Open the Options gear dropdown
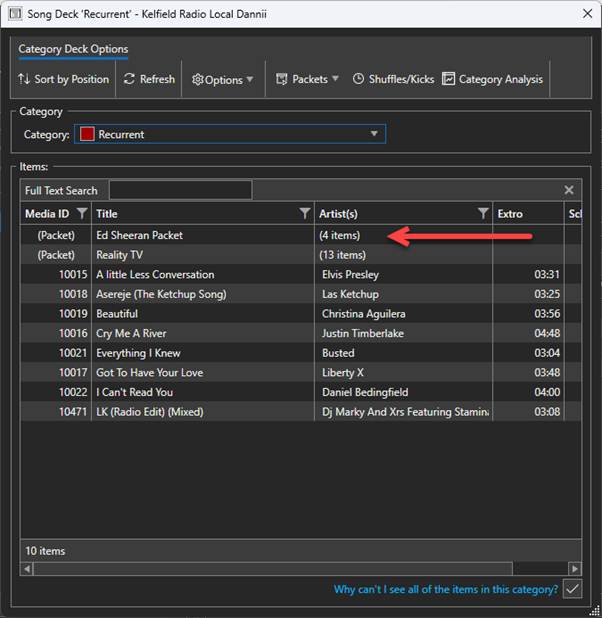The height and width of the screenshot is (618, 602). 222,80
